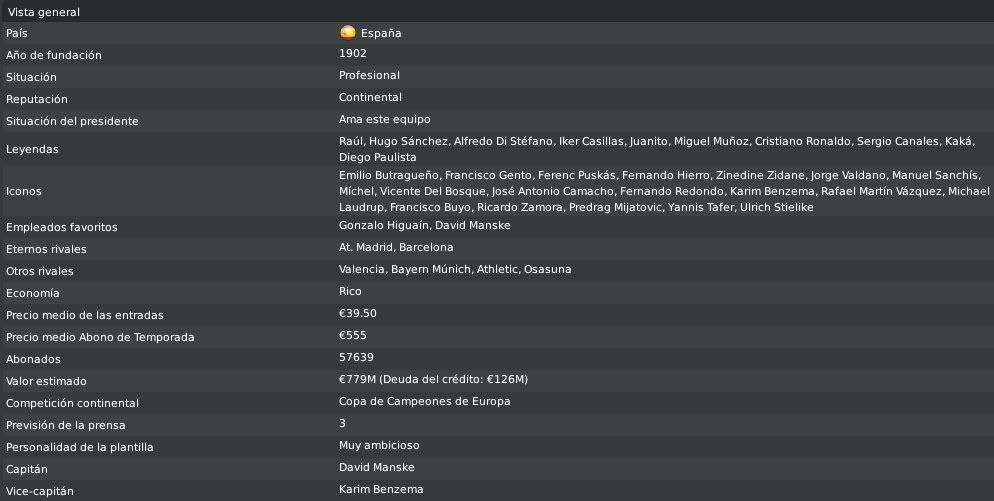Select David Manske in Empleados favoritos
Viewport: 994px width, 501px height.
click(x=473, y=225)
